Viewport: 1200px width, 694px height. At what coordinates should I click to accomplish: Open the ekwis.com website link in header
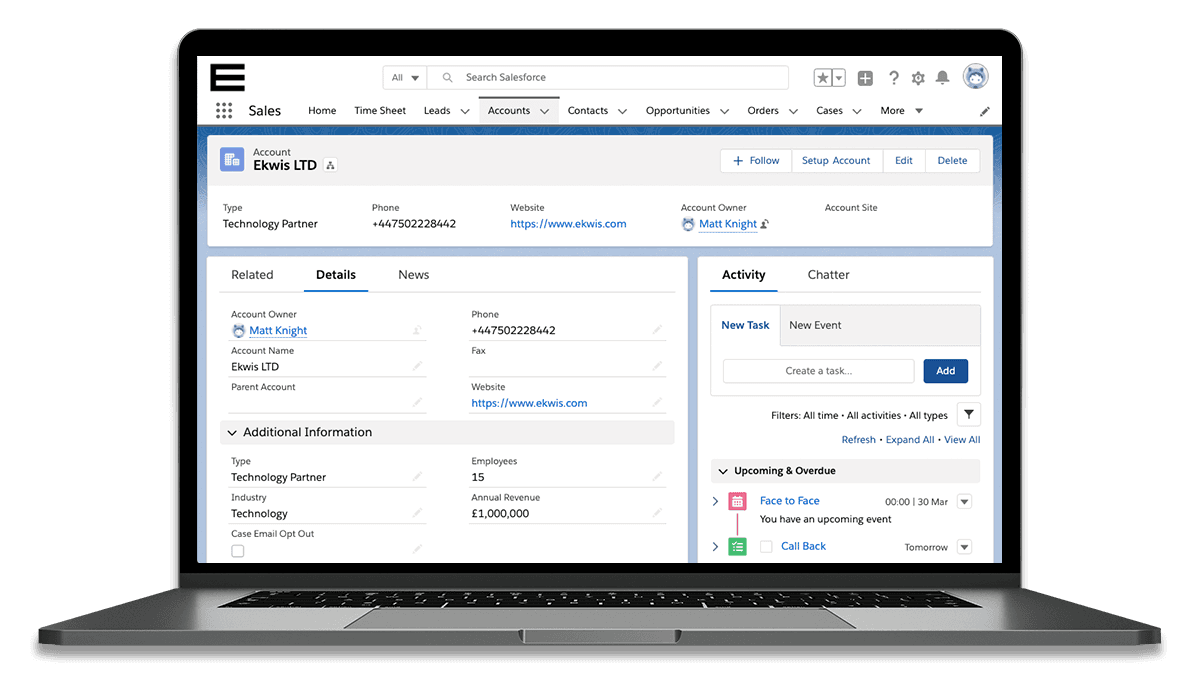click(x=568, y=224)
